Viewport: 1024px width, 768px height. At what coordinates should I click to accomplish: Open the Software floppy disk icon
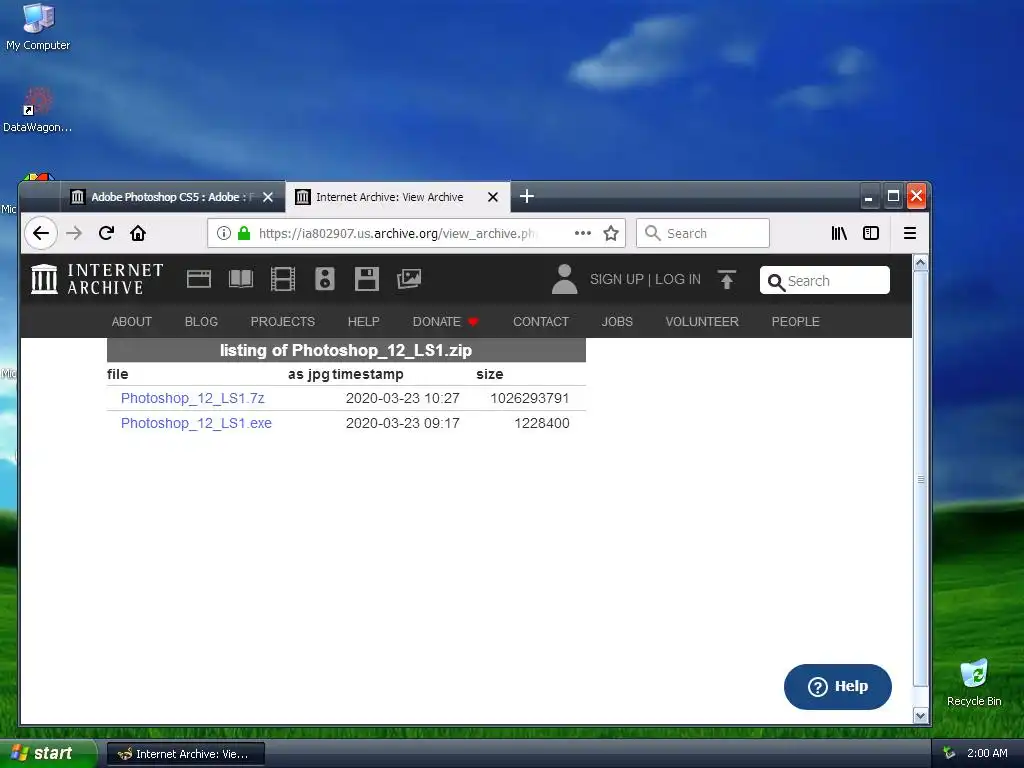point(366,279)
